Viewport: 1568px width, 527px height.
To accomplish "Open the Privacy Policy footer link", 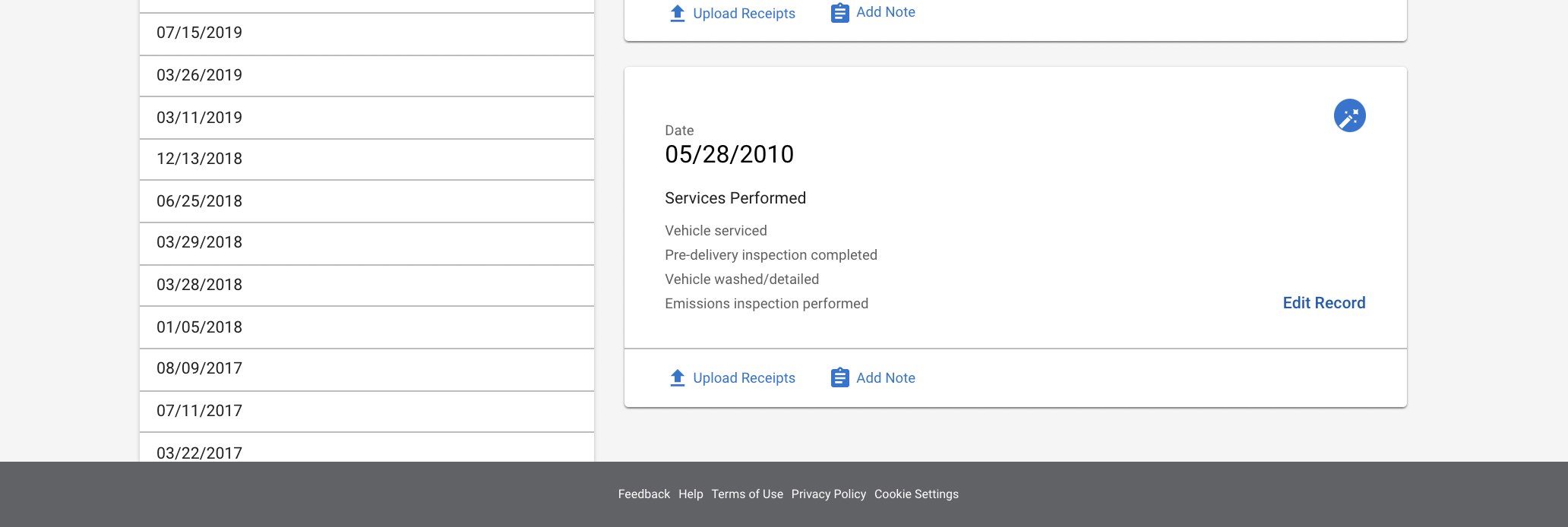I will pos(828,494).
